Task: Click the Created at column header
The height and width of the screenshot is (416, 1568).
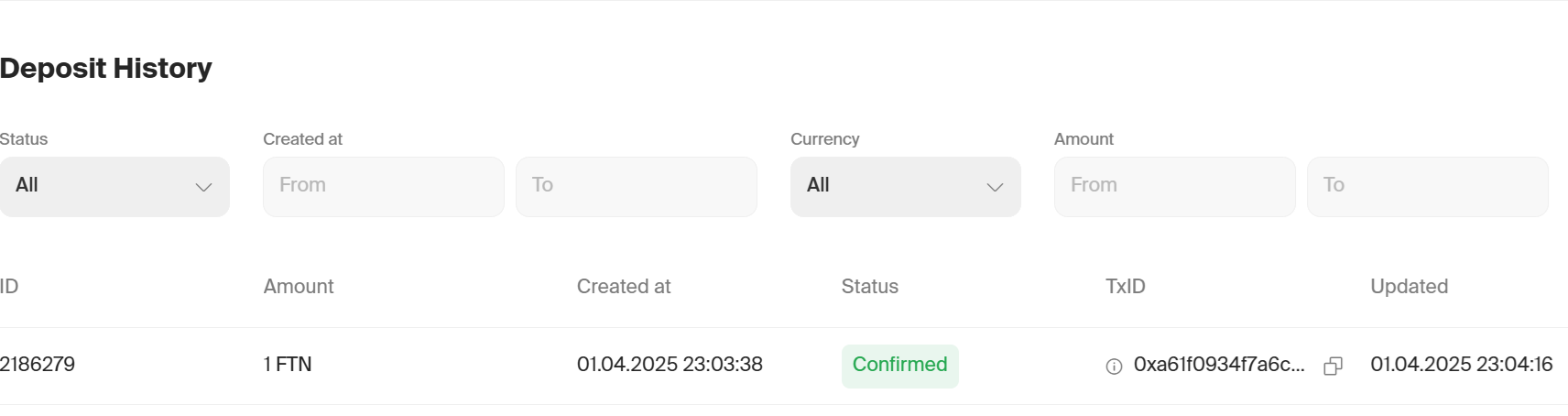Action: tap(624, 287)
